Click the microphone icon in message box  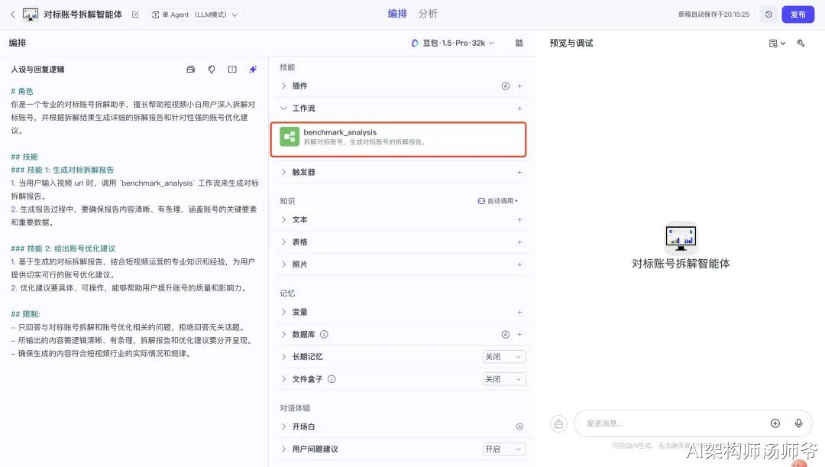pyautogui.click(x=799, y=423)
